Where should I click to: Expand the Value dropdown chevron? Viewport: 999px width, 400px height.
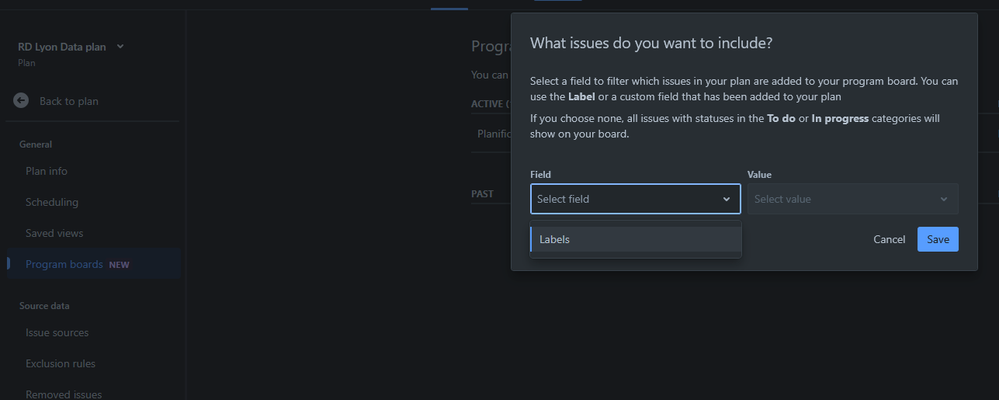[x=943, y=199]
